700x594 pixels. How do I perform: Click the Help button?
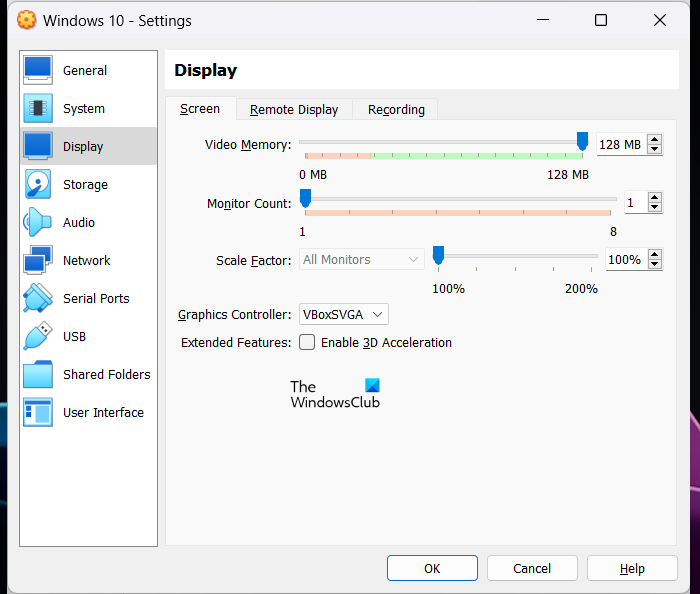pos(632,568)
